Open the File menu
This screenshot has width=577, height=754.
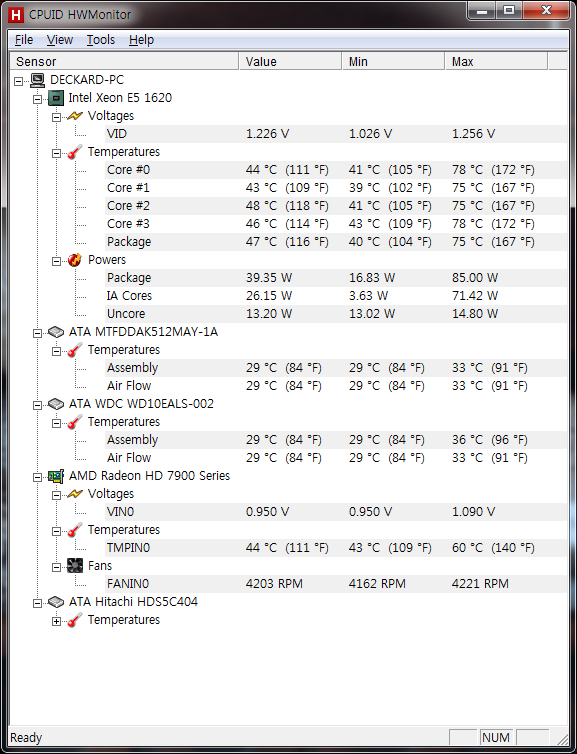tap(24, 40)
